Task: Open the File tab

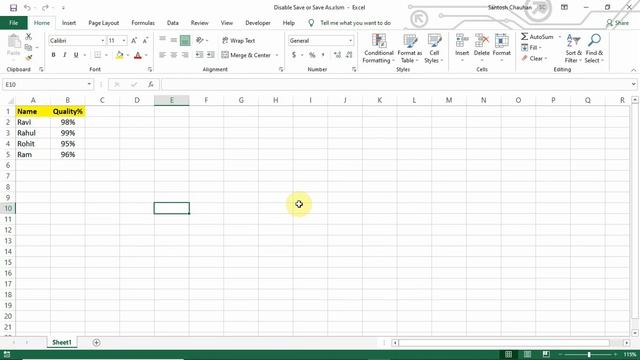Action: tap(13, 23)
